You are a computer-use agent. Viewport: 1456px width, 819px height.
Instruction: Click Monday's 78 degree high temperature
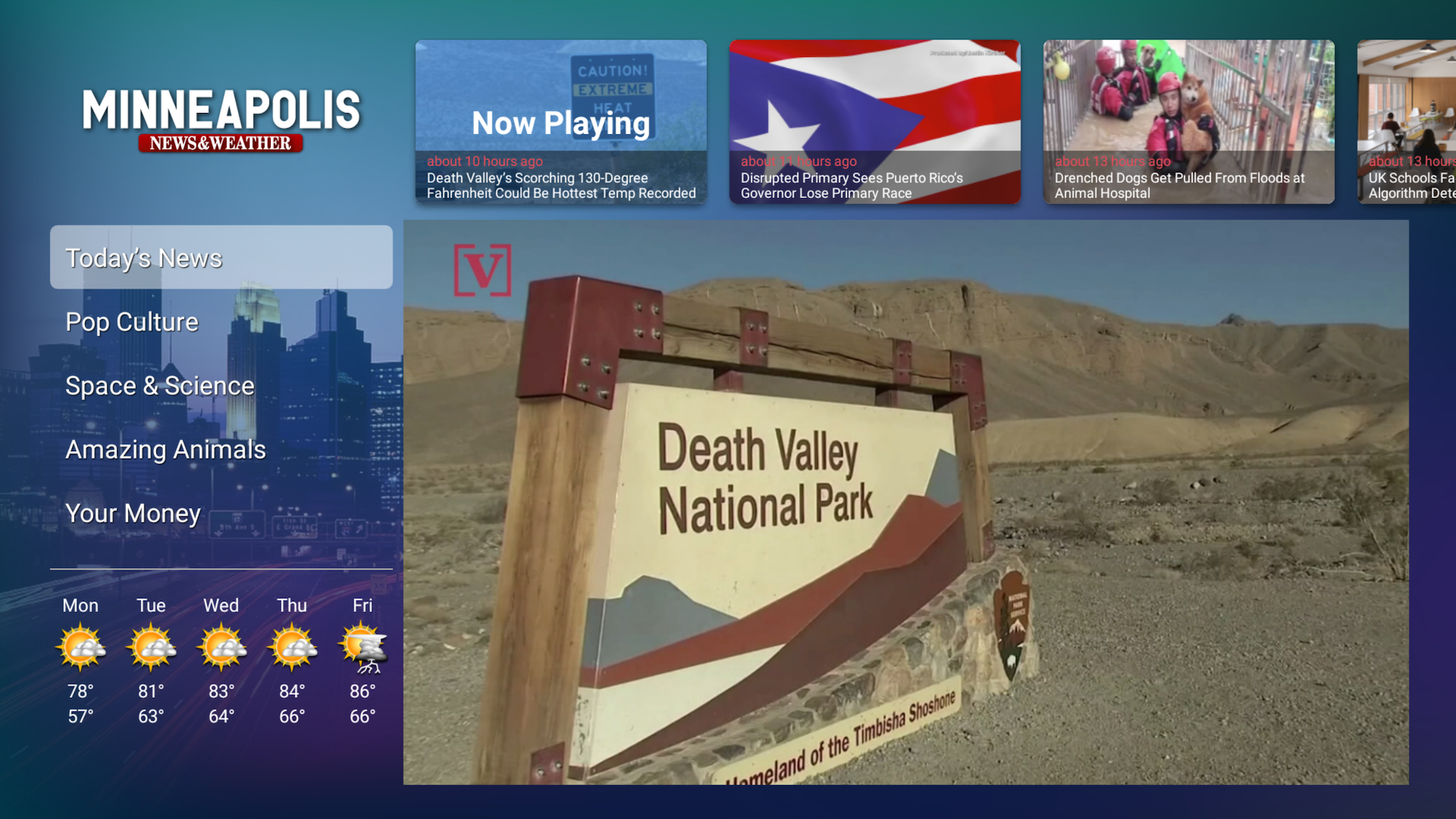pos(80,691)
